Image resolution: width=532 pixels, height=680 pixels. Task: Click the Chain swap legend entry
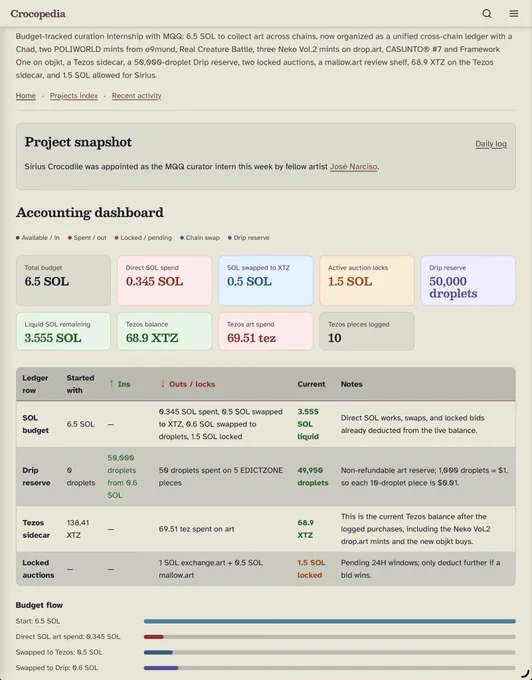click(x=200, y=238)
